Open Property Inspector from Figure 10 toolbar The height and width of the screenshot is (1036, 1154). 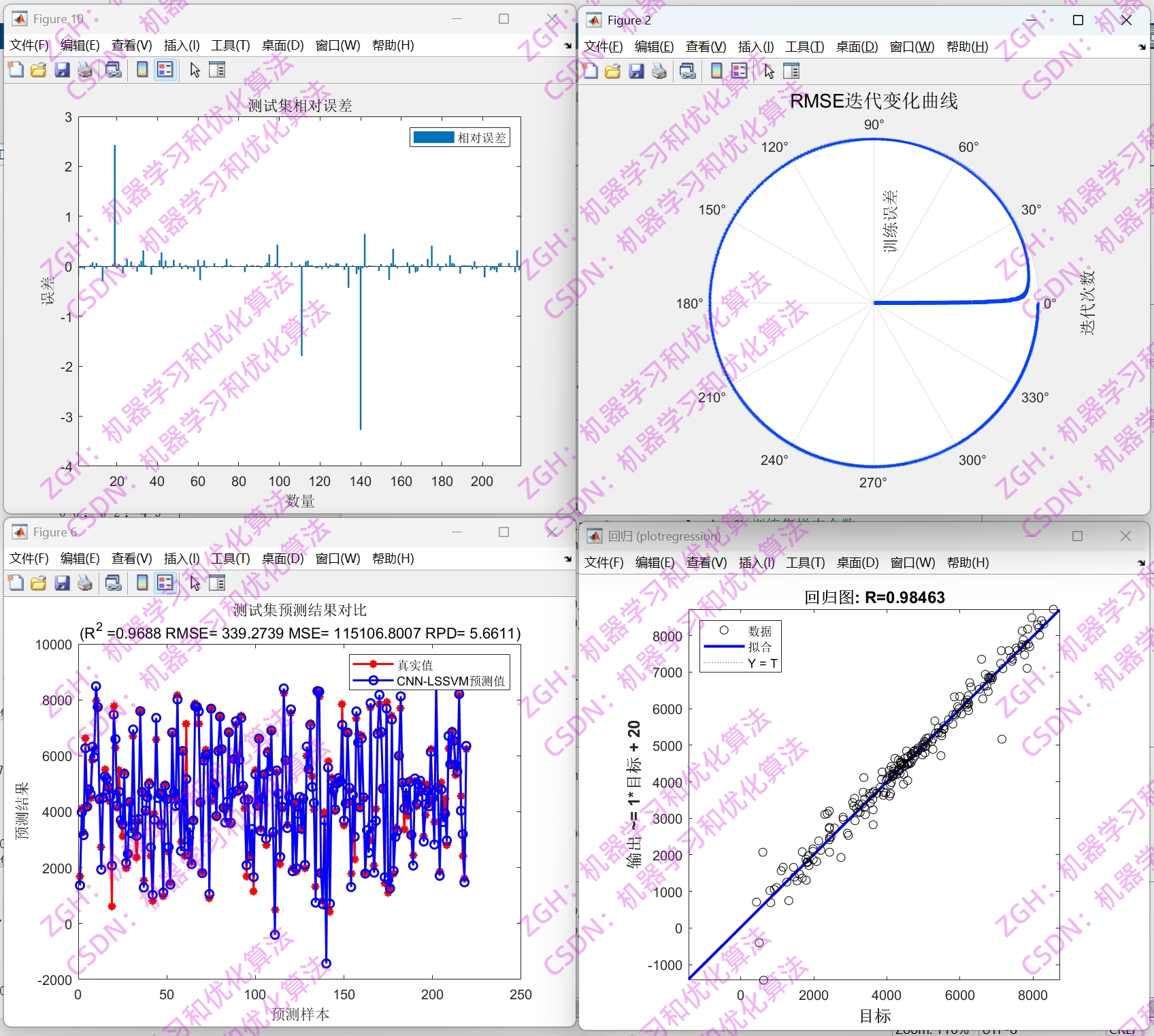point(217,69)
